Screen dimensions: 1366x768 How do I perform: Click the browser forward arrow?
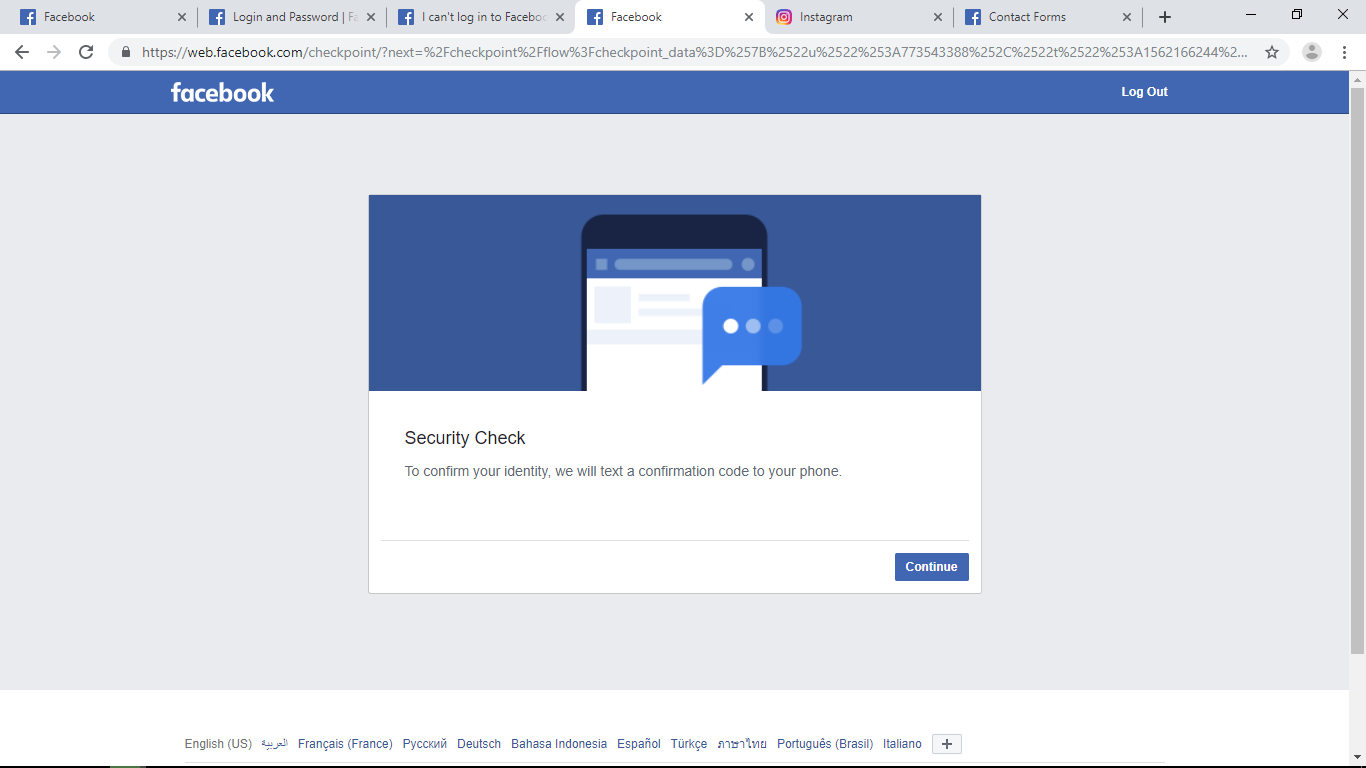pyautogui.click(x=54, y=52)
